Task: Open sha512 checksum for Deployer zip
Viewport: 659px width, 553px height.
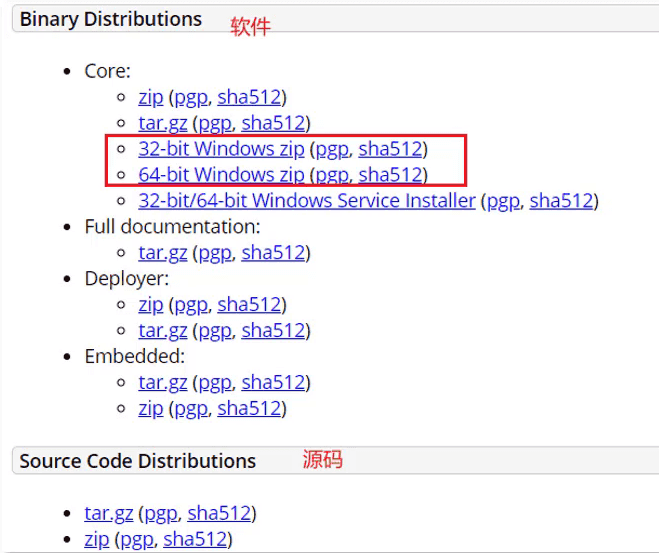Action: click(249, 305)
